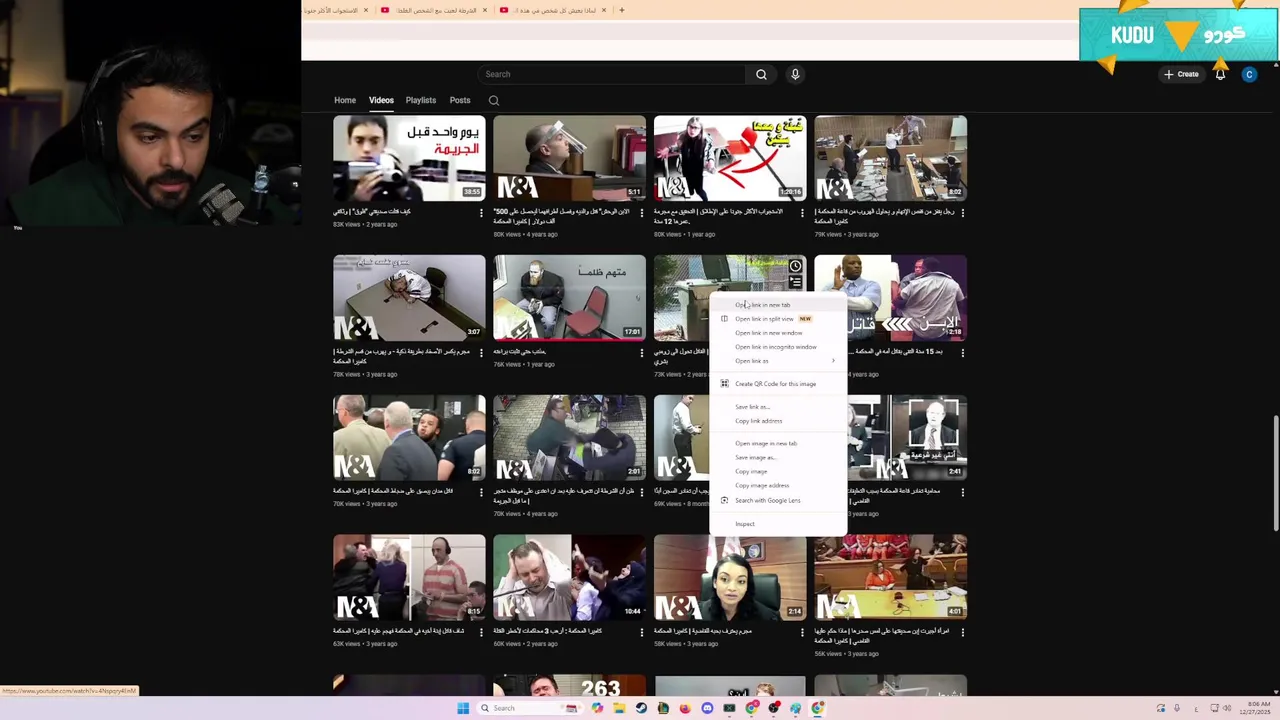This screenshot has width=1280, height=720.
Task: Choose Open link in new tab
Action: (778, 305)
